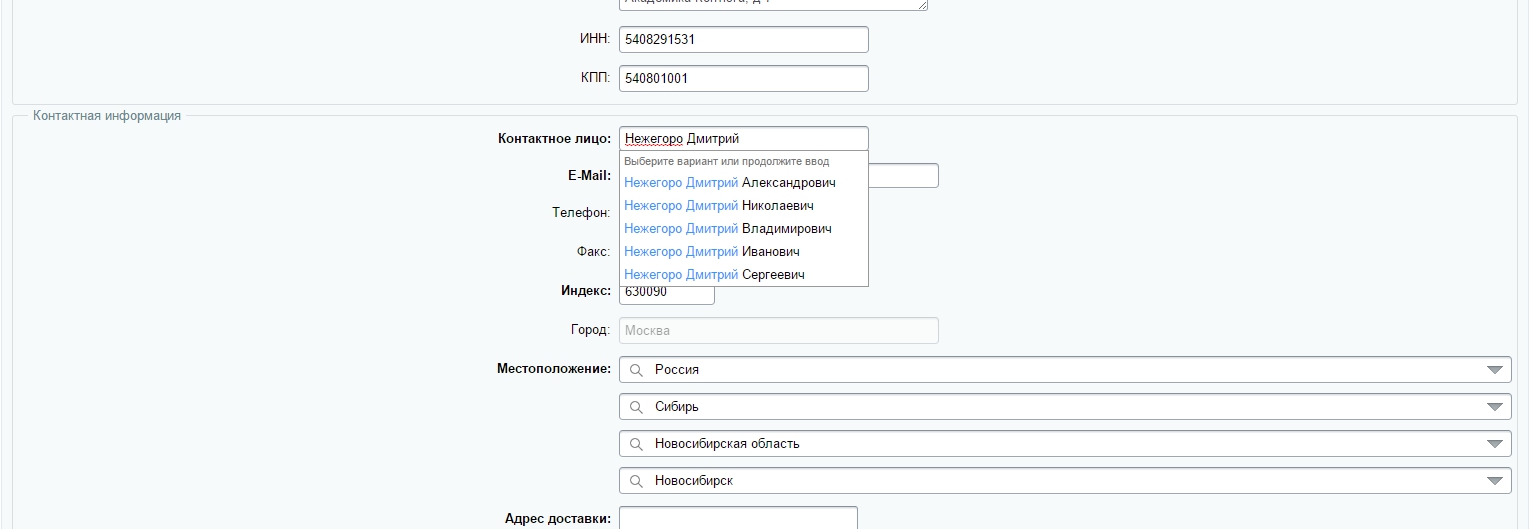Viewport: 1535px width, 529px height.
Task: Click the ИНН input field
Action: pos(743,40)
